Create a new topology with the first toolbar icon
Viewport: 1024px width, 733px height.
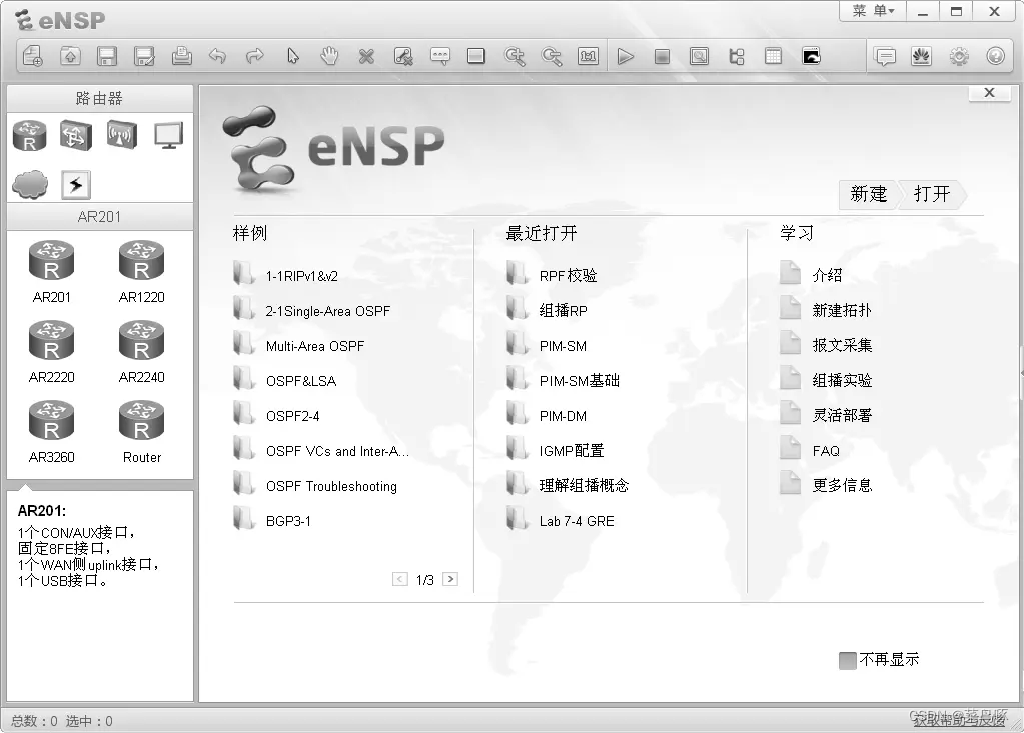31,56
